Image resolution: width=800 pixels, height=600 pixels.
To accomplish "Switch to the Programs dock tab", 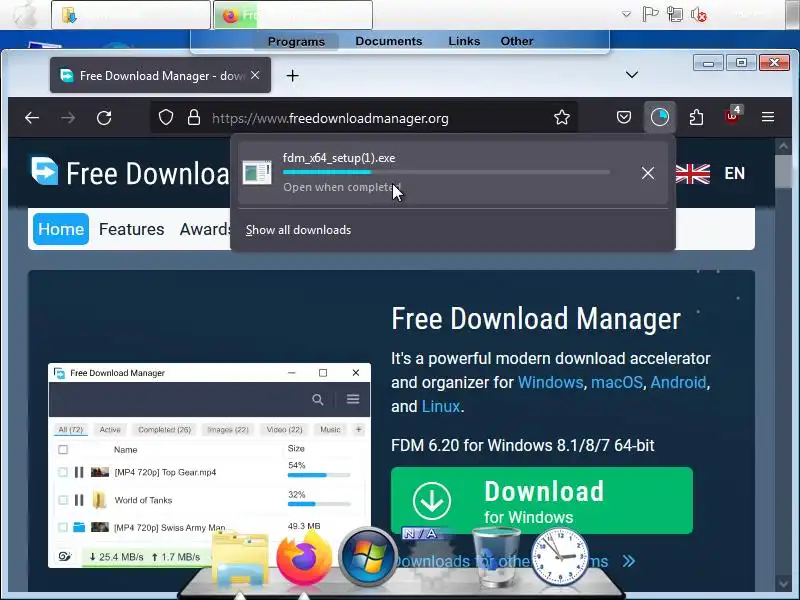I will click(296, 41).
